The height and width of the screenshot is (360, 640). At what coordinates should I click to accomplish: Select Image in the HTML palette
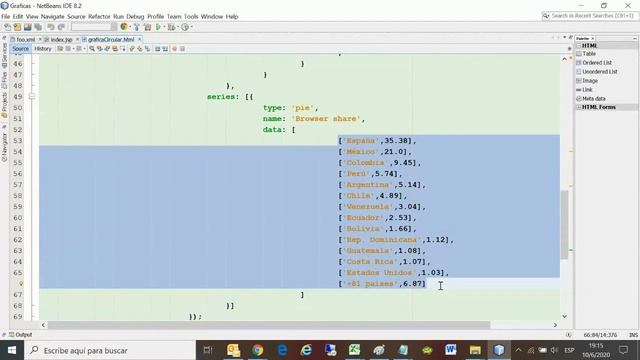click(590, 81)
